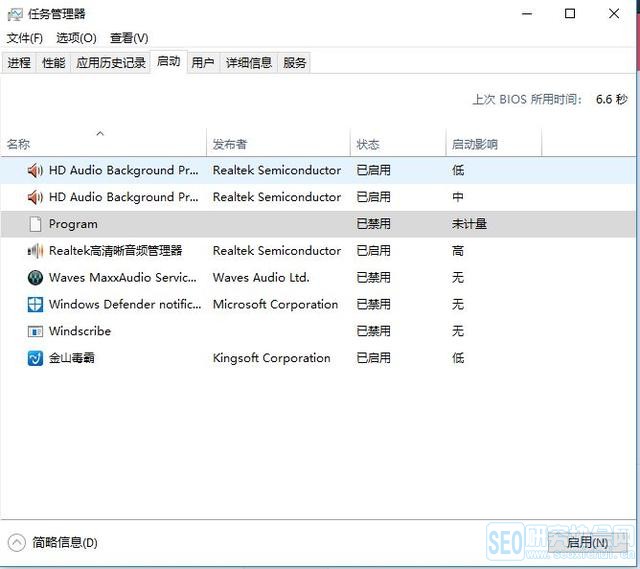Switch to the 服务 tab
Screen dimensions: 640x569
click(x=294, y=62)
